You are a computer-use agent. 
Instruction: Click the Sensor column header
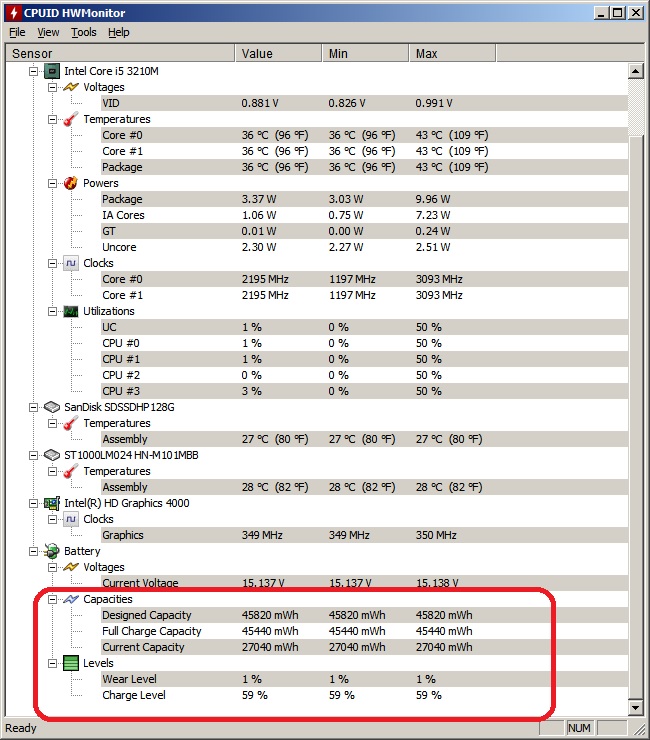pos(120,53)
